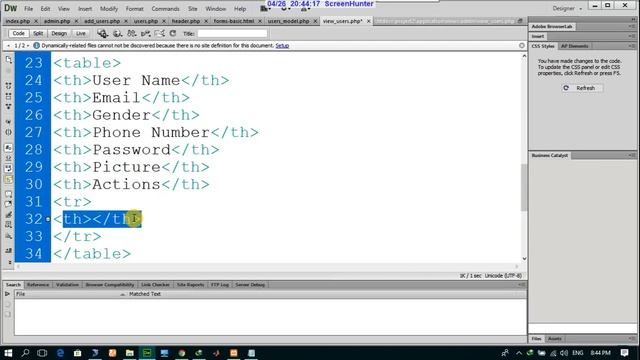Switch to the forms-basic.html document tab
Viewport: 640px width, 360px height.
point(234,21)
